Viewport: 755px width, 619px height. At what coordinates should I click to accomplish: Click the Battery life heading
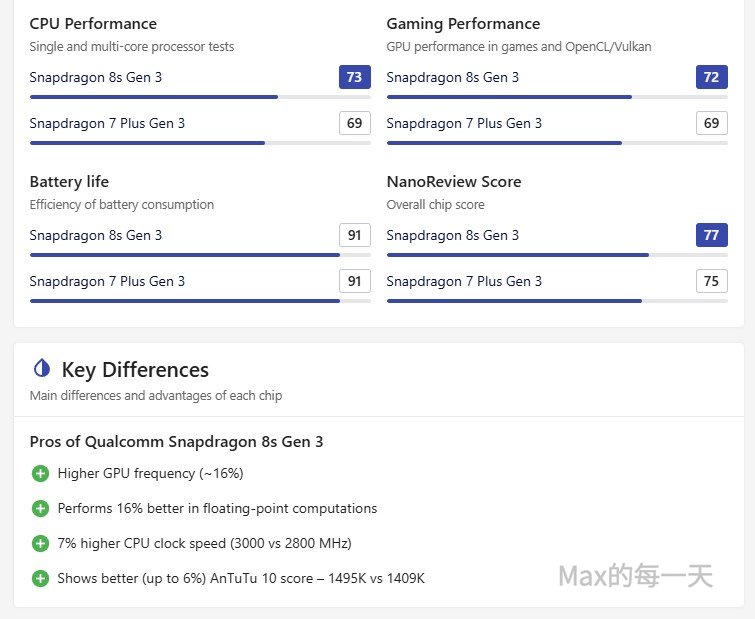tap(69, 182)
